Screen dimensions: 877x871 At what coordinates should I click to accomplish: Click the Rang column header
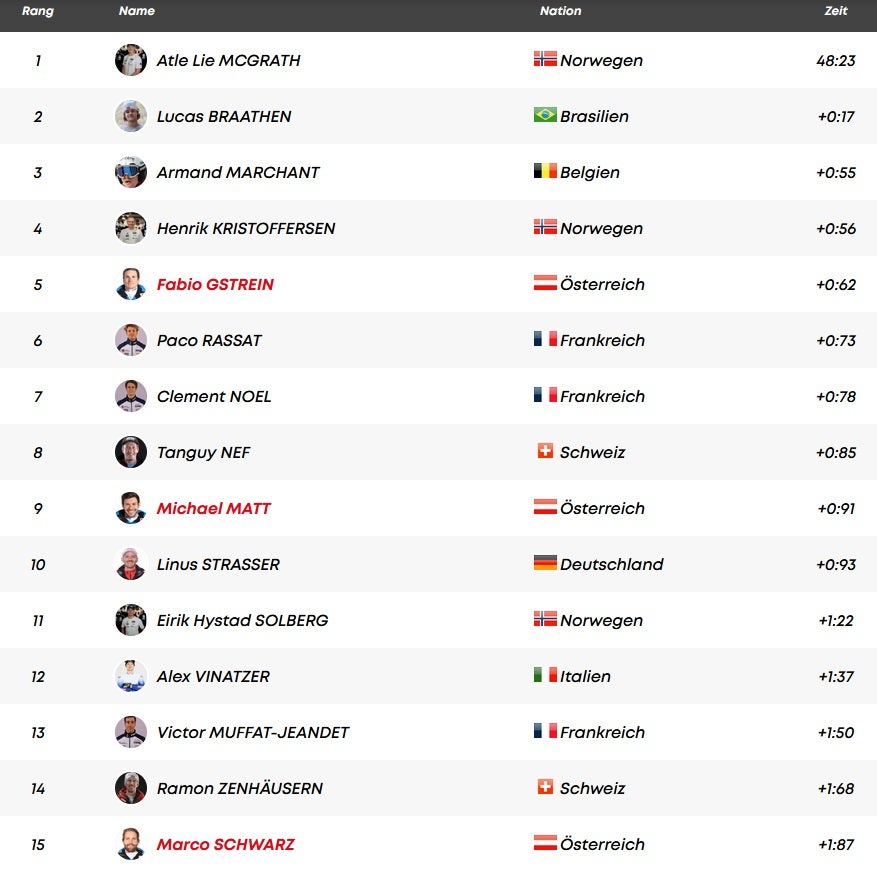coord(38,11)
